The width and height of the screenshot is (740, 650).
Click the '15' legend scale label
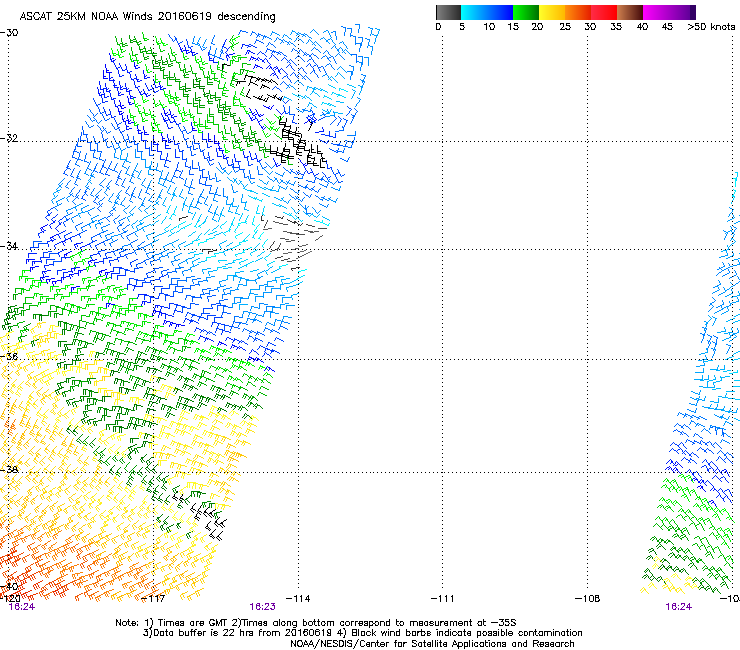pyautogui.click(x=513, y=27)
